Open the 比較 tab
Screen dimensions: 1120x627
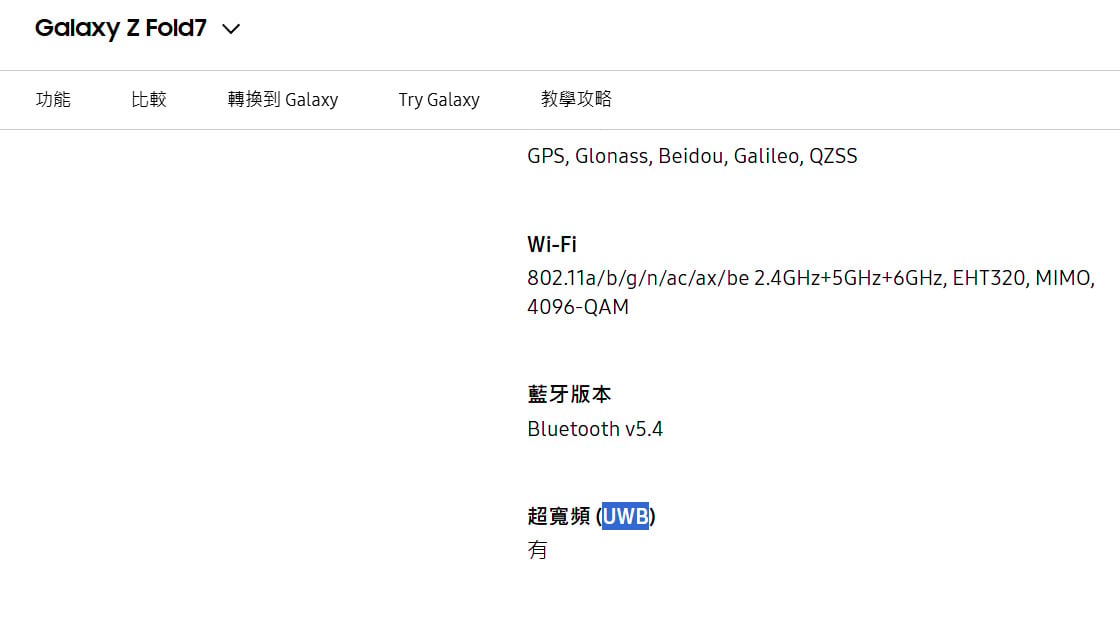[x=149, y=99]
